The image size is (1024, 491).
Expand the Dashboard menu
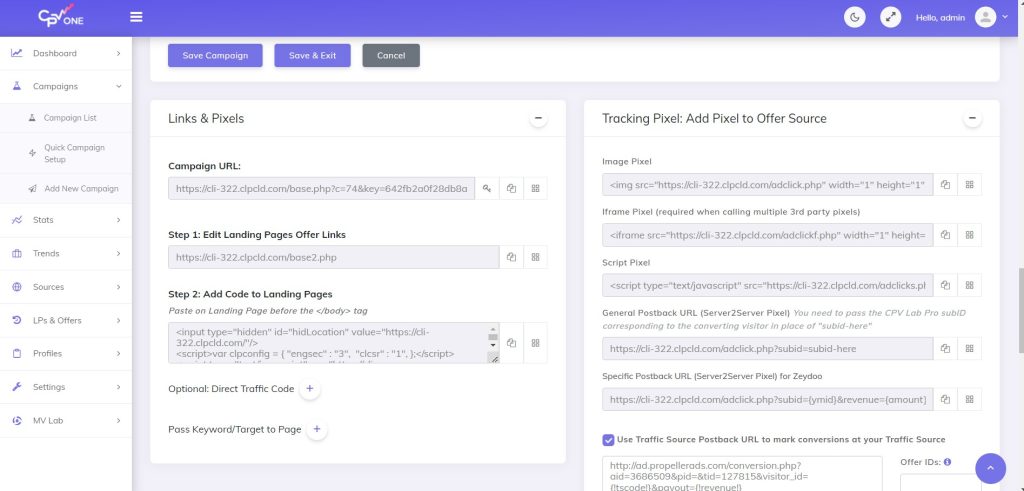(118, 54)
